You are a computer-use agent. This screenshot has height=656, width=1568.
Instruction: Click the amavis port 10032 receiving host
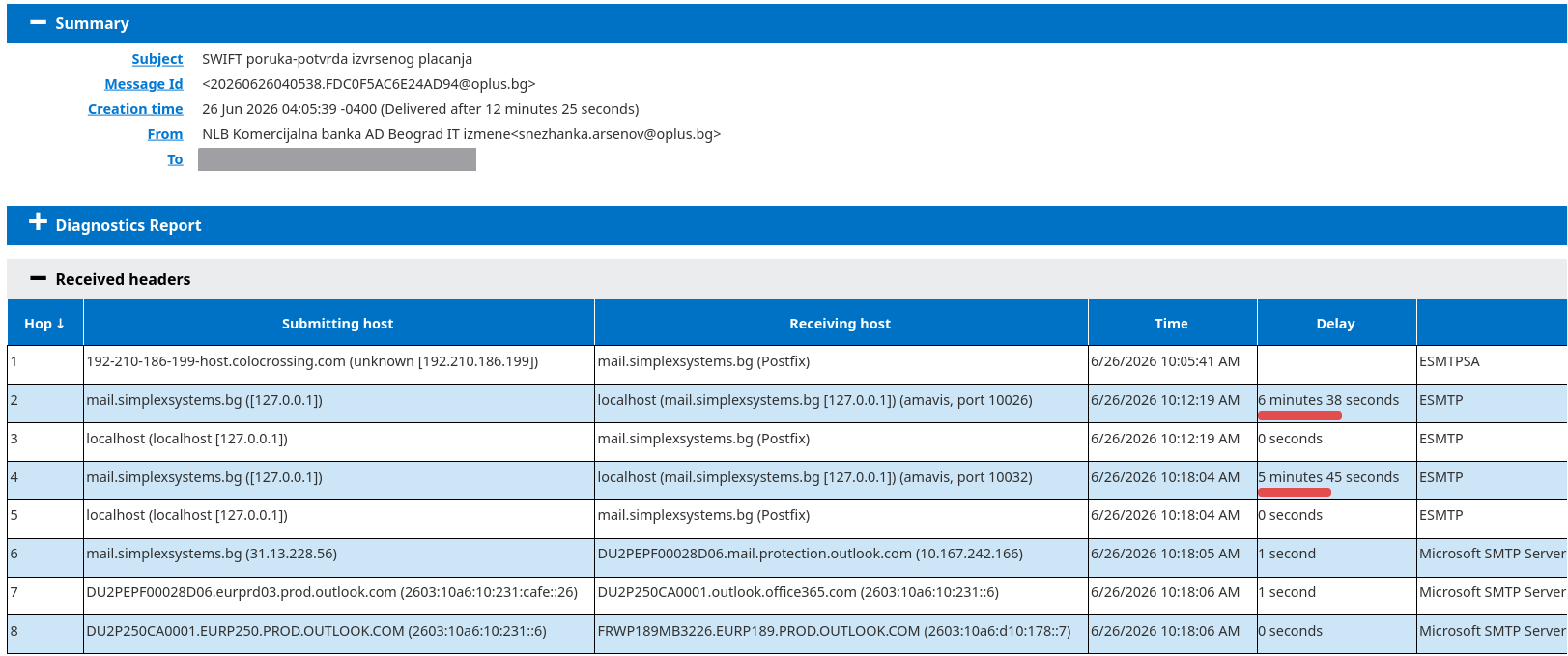point(815,477)
